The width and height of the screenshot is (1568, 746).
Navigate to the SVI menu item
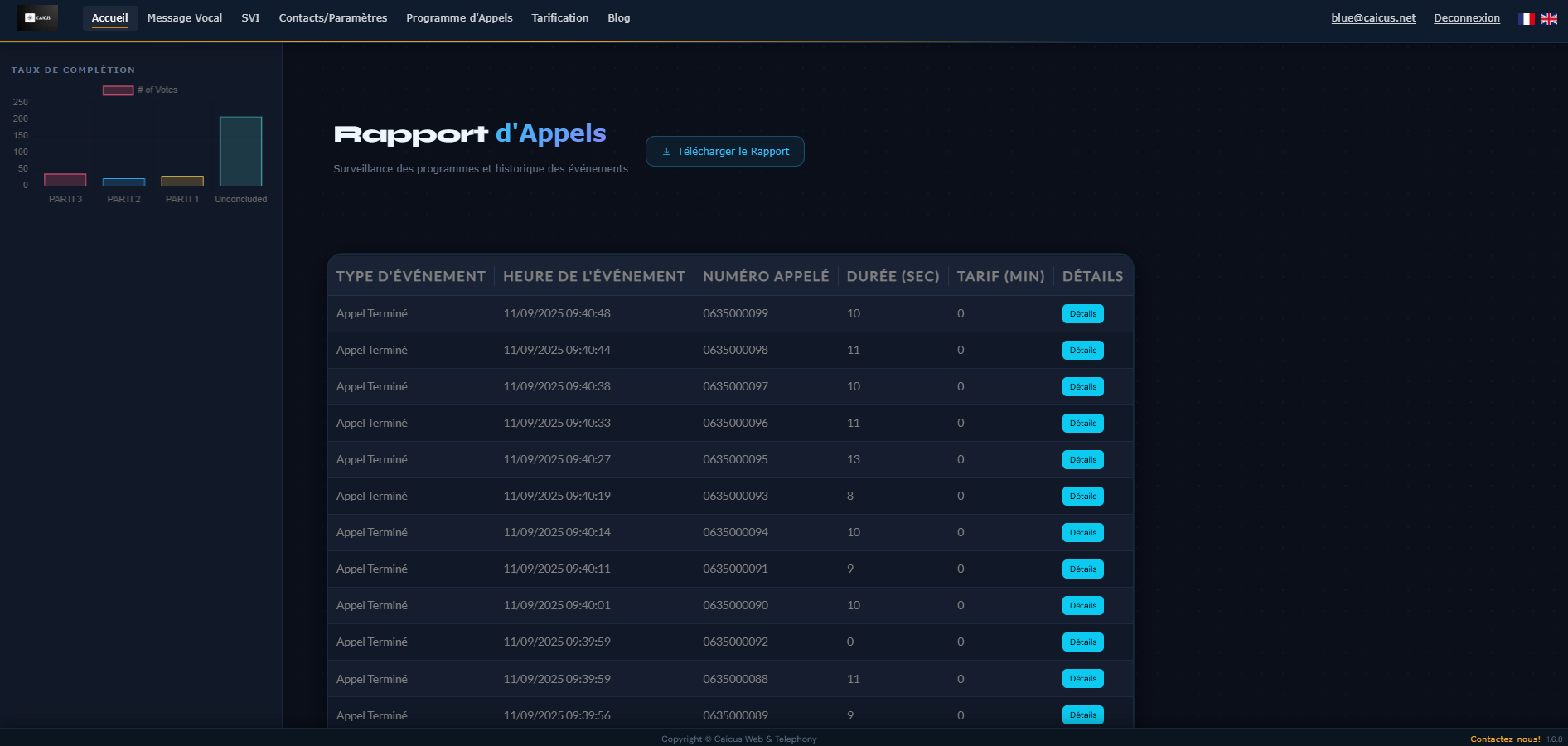click(x=249, y=17)
